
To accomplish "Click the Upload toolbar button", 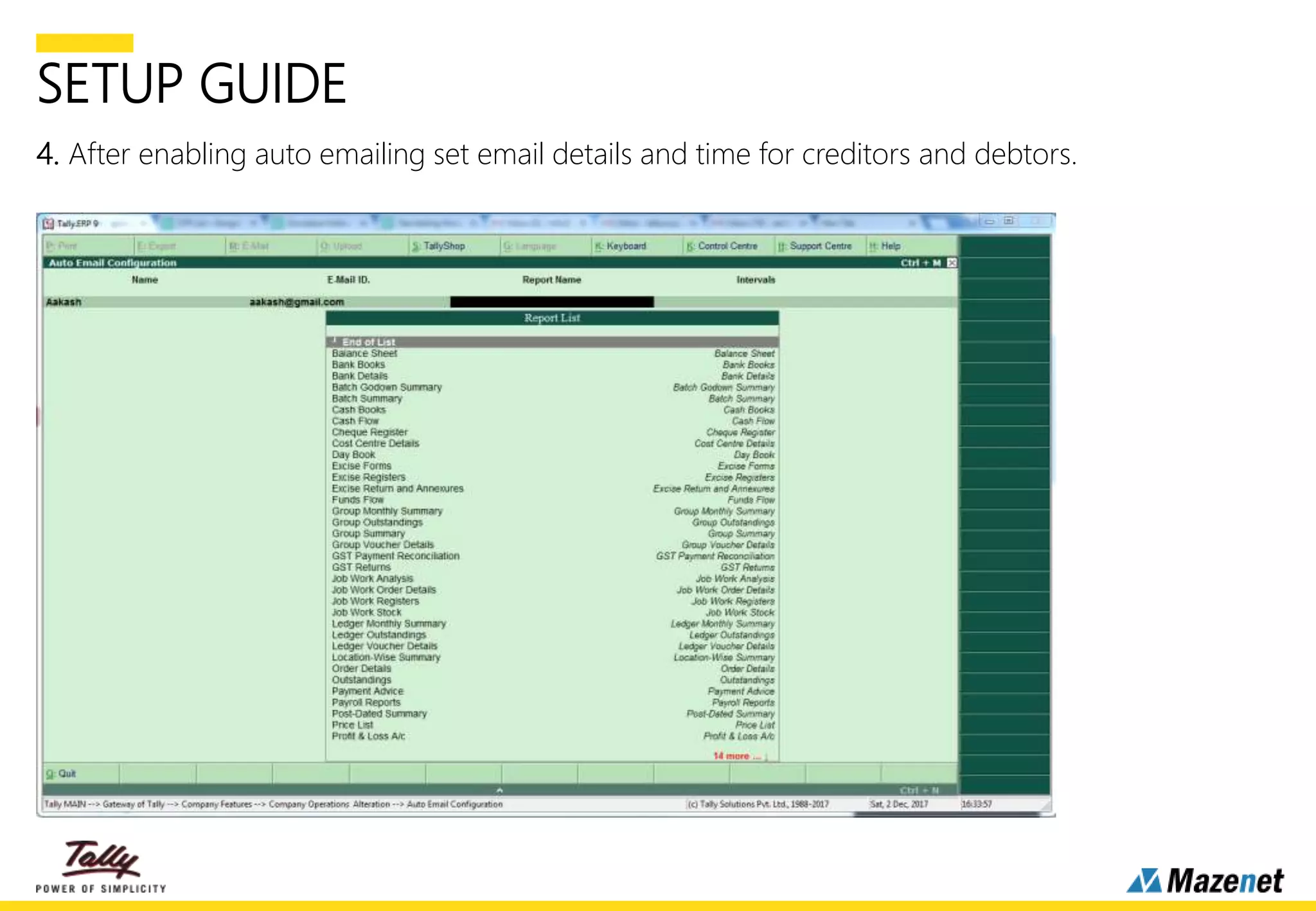I will pos(342,246).
